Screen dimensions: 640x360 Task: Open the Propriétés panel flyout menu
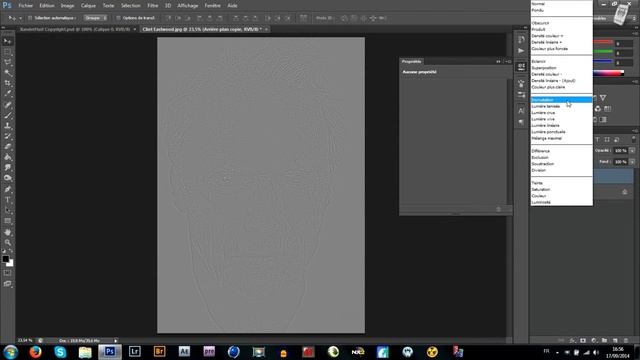click(x=508, y=62)
